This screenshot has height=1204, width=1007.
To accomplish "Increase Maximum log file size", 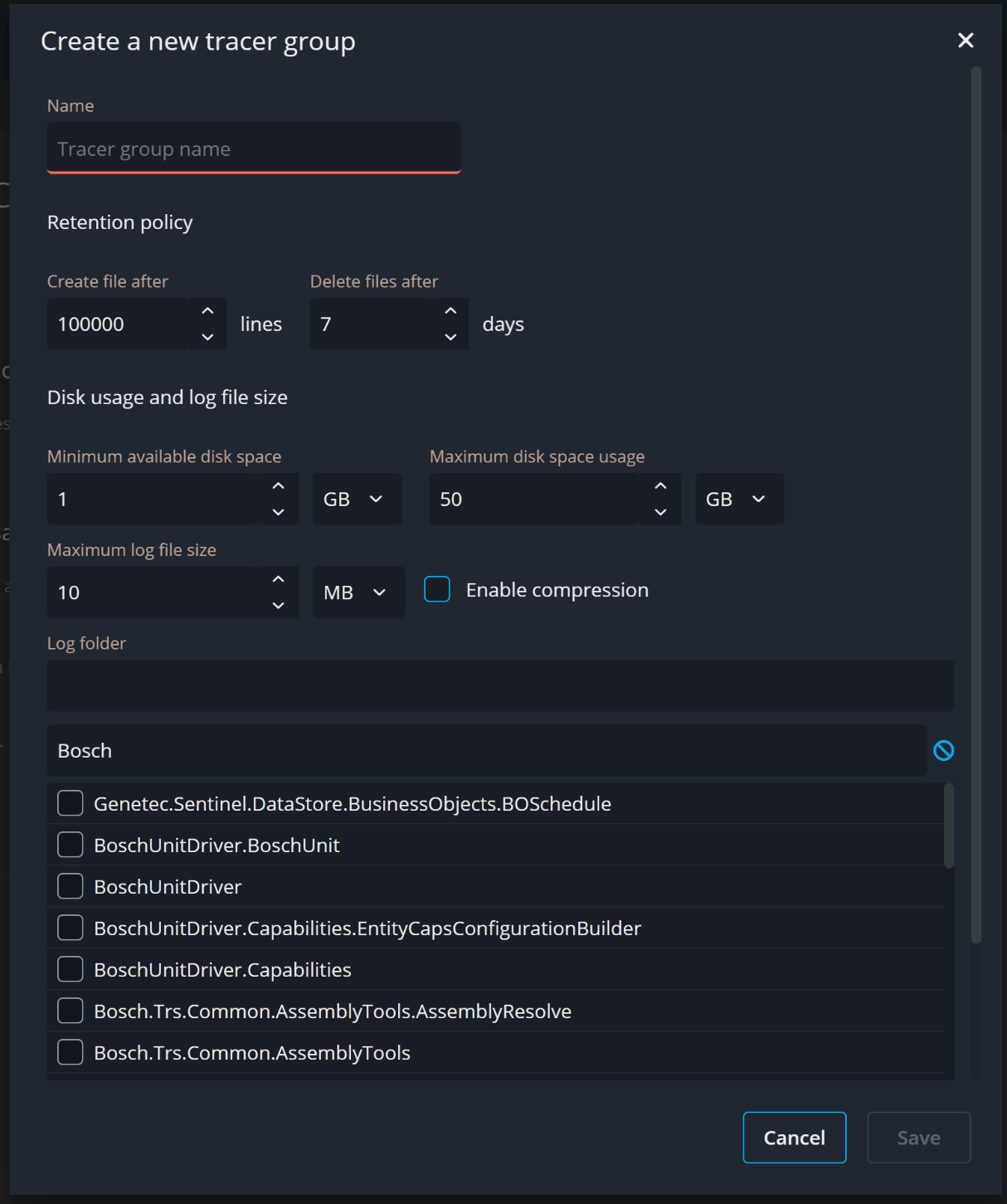I will coord(279,579).
